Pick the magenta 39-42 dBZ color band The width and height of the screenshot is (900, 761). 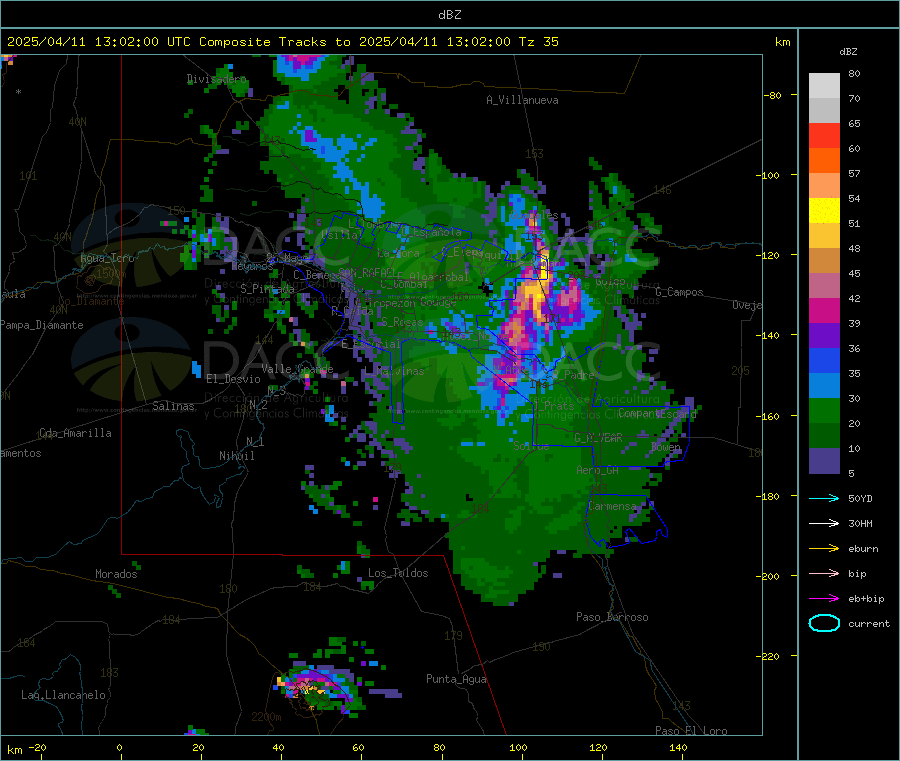click(824, 310)
